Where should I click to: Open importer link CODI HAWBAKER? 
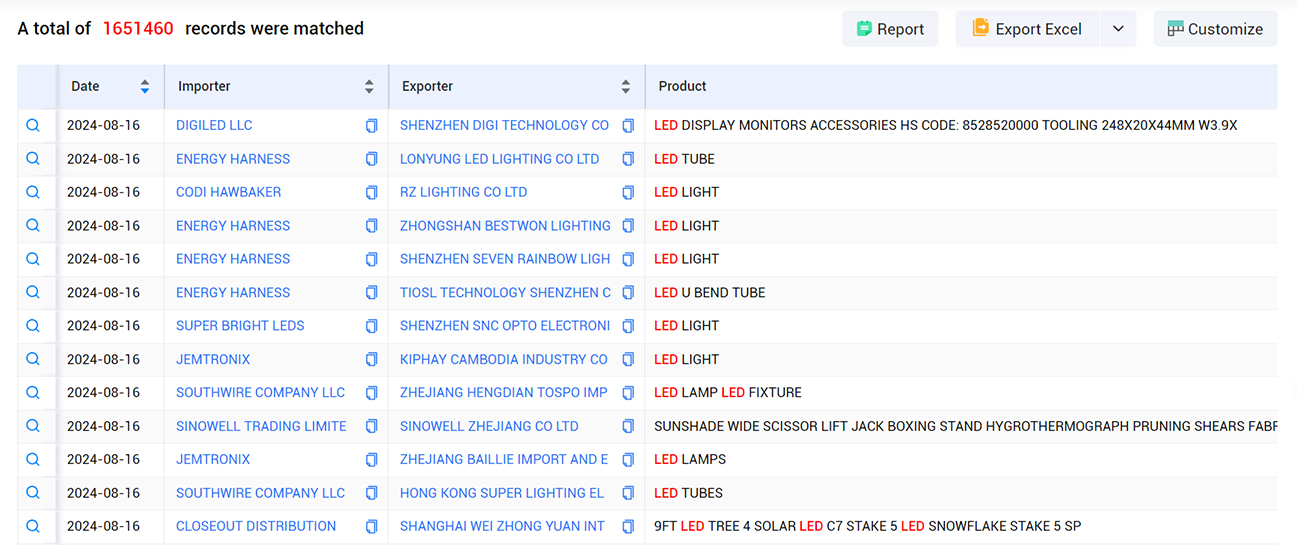tap(228, 192)
